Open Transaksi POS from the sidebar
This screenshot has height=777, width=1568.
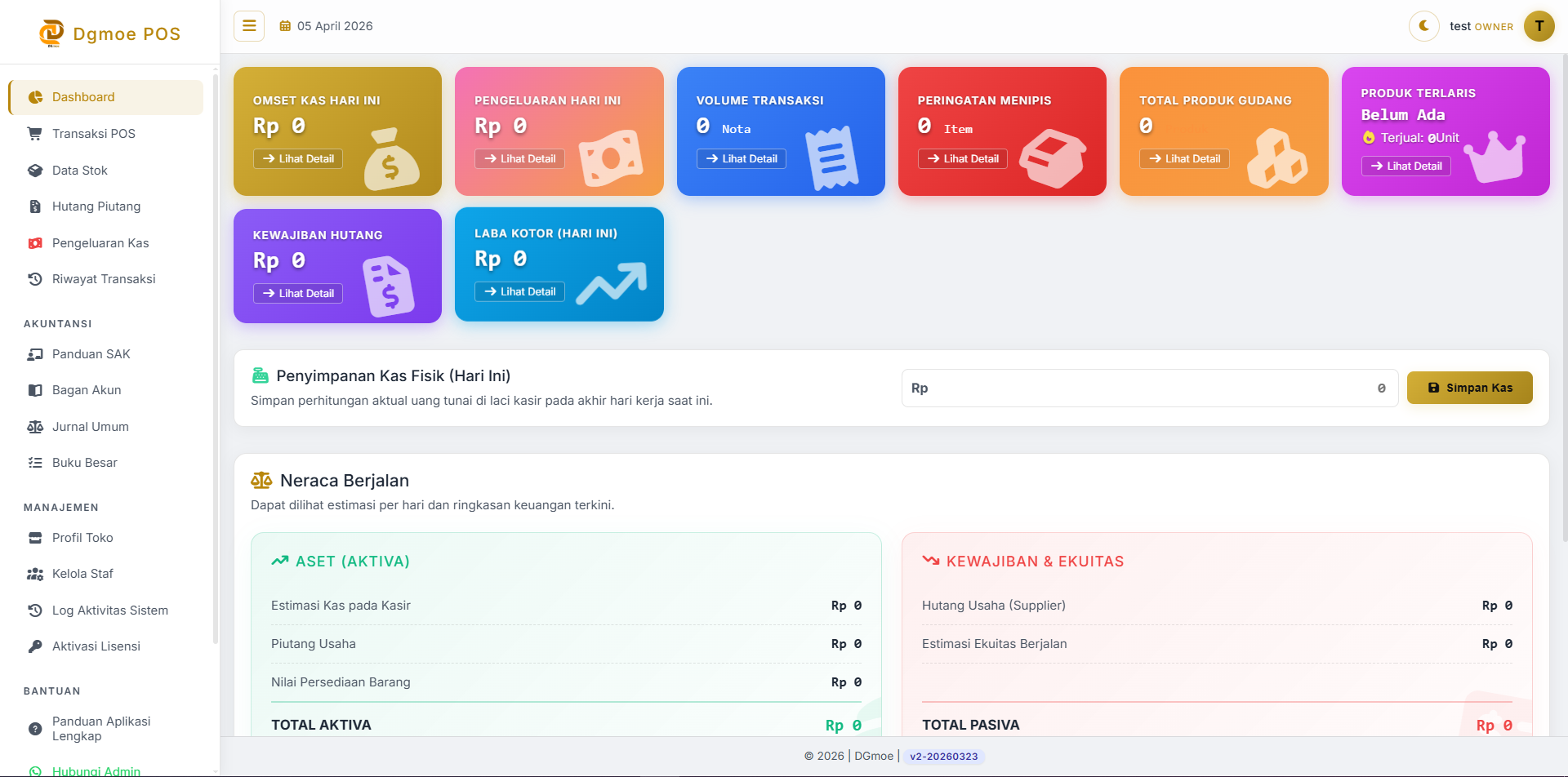93,134
